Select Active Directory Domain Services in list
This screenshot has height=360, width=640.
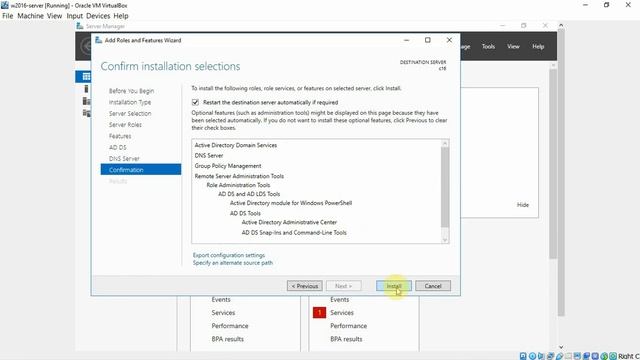point(236,145)
